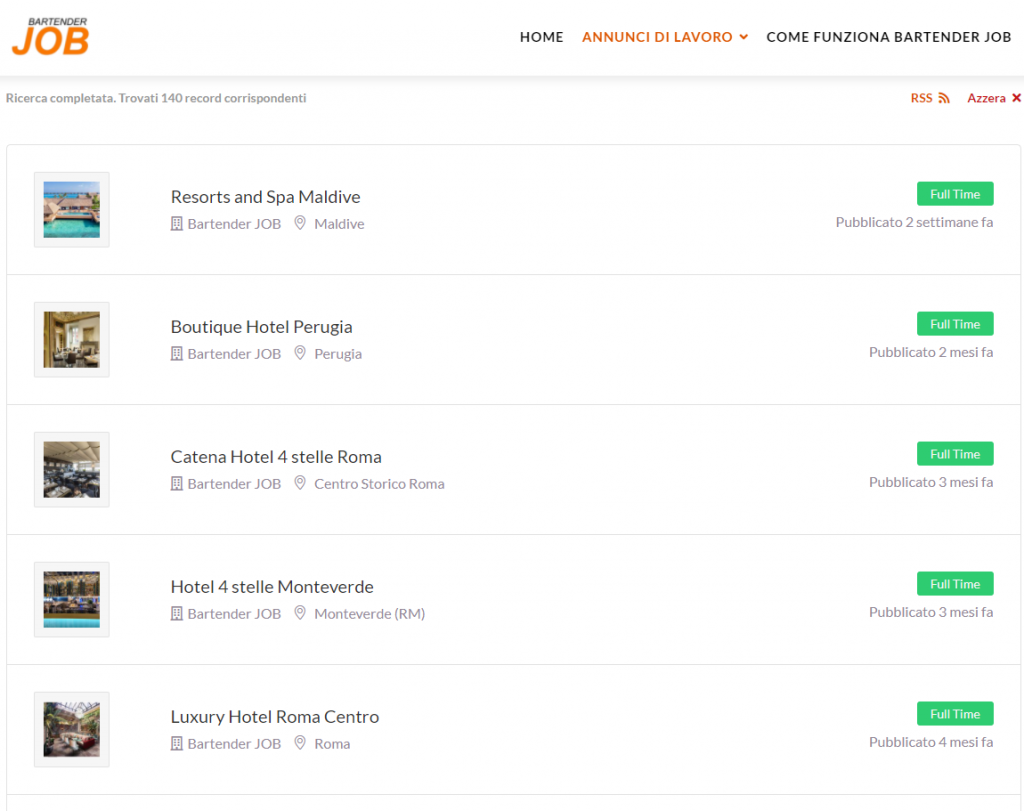This screenshot has height=811, width=1024.
Task: Click the Boutique Hotel Perugia thumbnail image
Action: click(72, 340)
